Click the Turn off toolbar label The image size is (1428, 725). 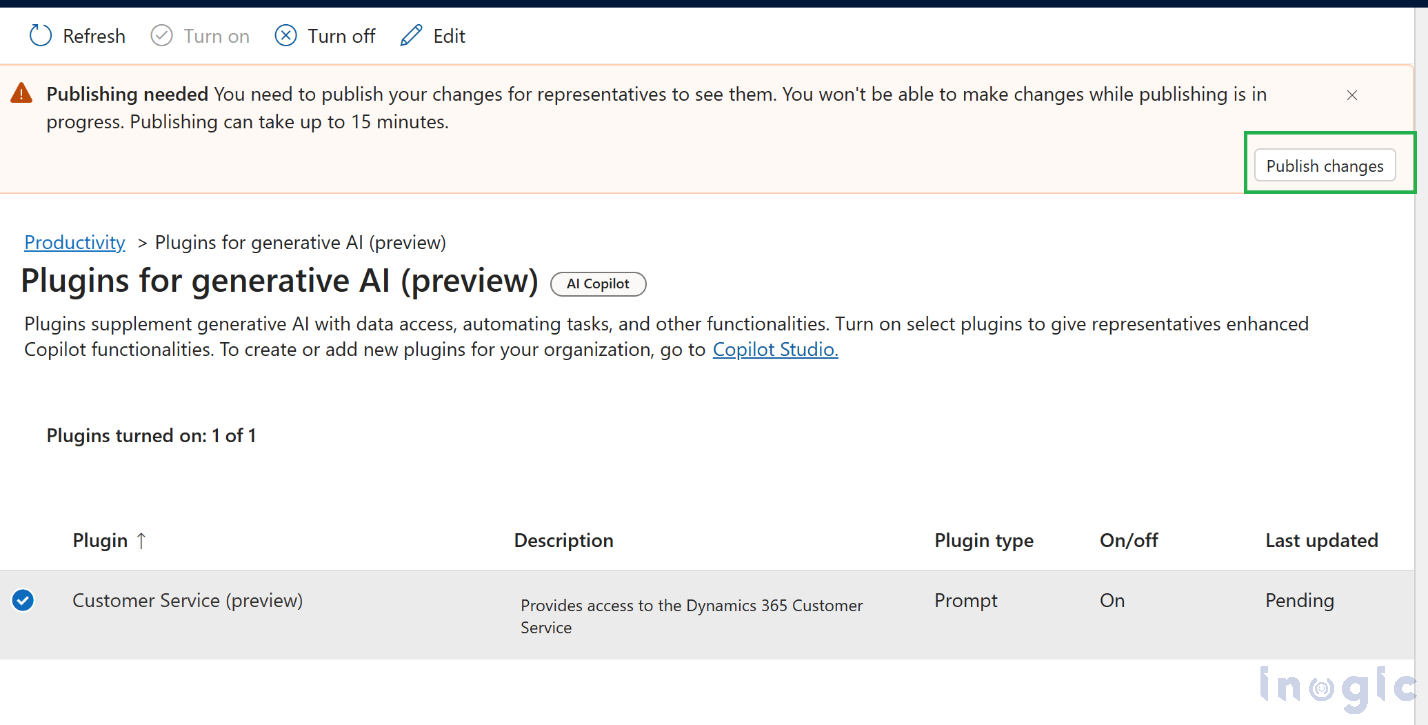tap(342, 36)
